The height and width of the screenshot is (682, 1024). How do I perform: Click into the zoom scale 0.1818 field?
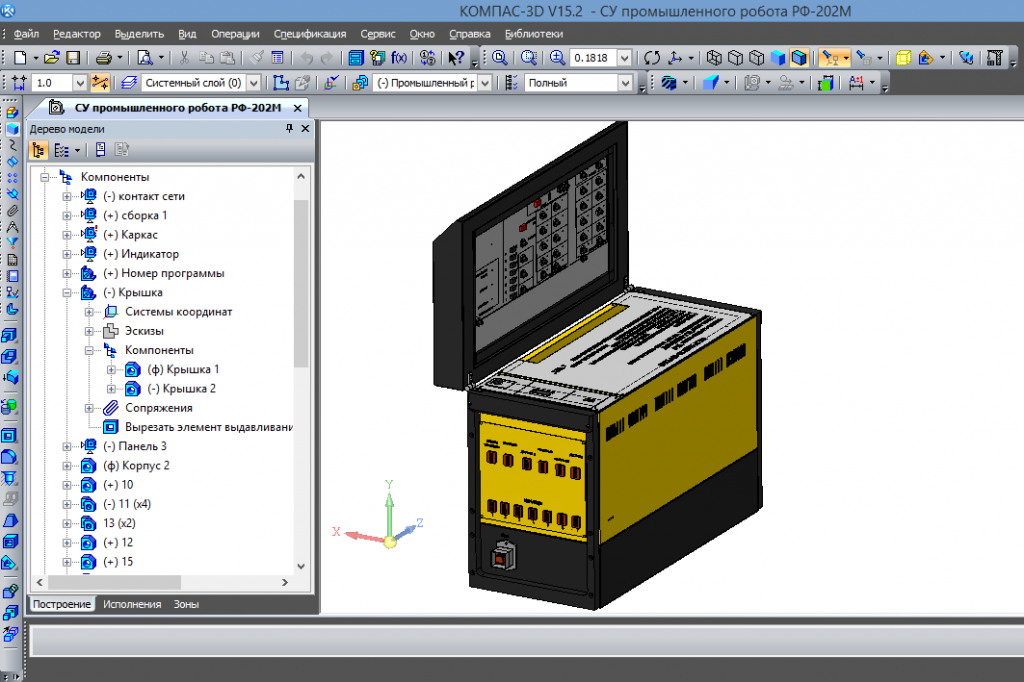click(x=593, y=57)
